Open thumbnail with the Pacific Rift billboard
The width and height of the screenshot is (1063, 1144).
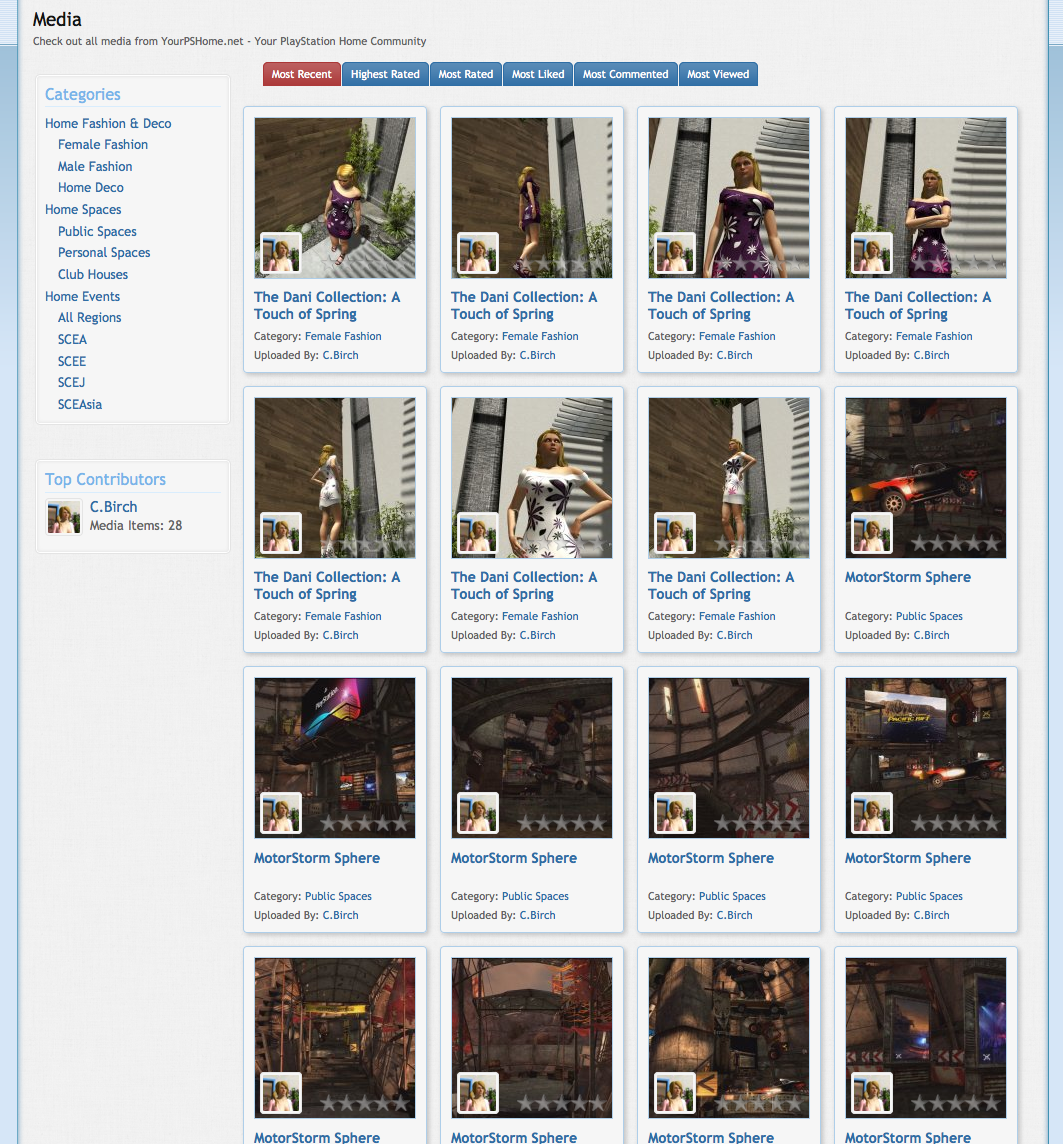click(926, 758)
